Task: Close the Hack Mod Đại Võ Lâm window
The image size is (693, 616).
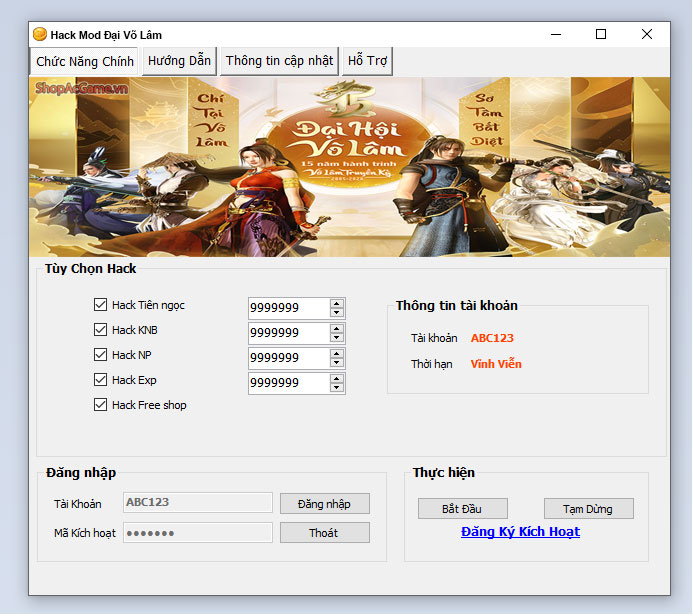Action: click(x=647, y=34)
